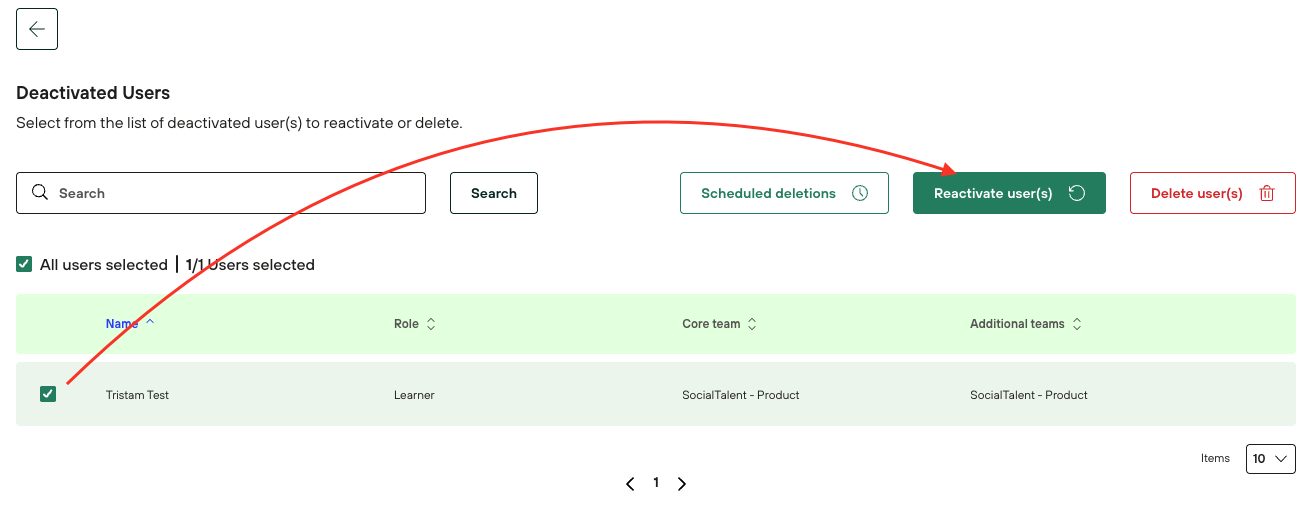Deselect the Tristam Test row checkbox
The image size is (1312, 508).
pyautogui.click(x=48, y=394)
